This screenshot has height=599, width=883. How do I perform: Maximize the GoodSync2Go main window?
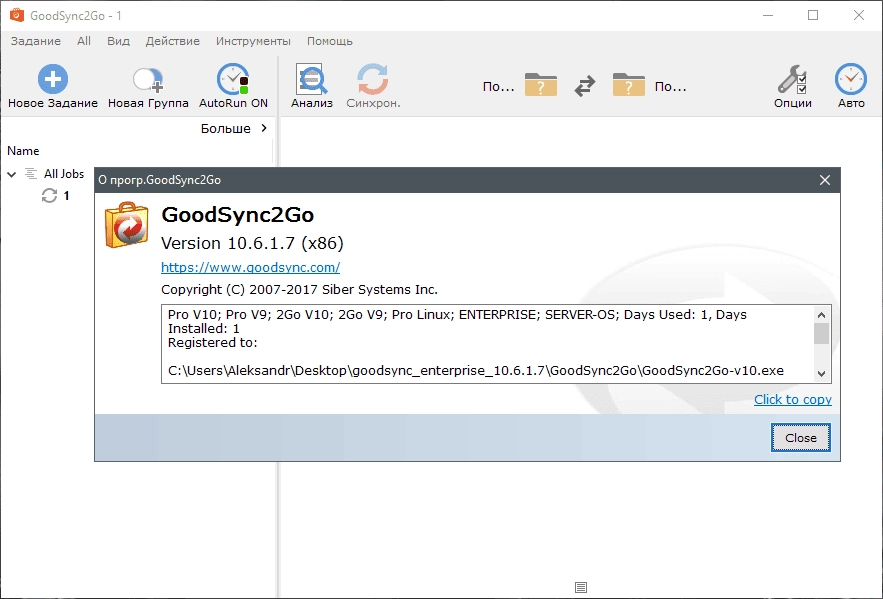click(813, 15)
